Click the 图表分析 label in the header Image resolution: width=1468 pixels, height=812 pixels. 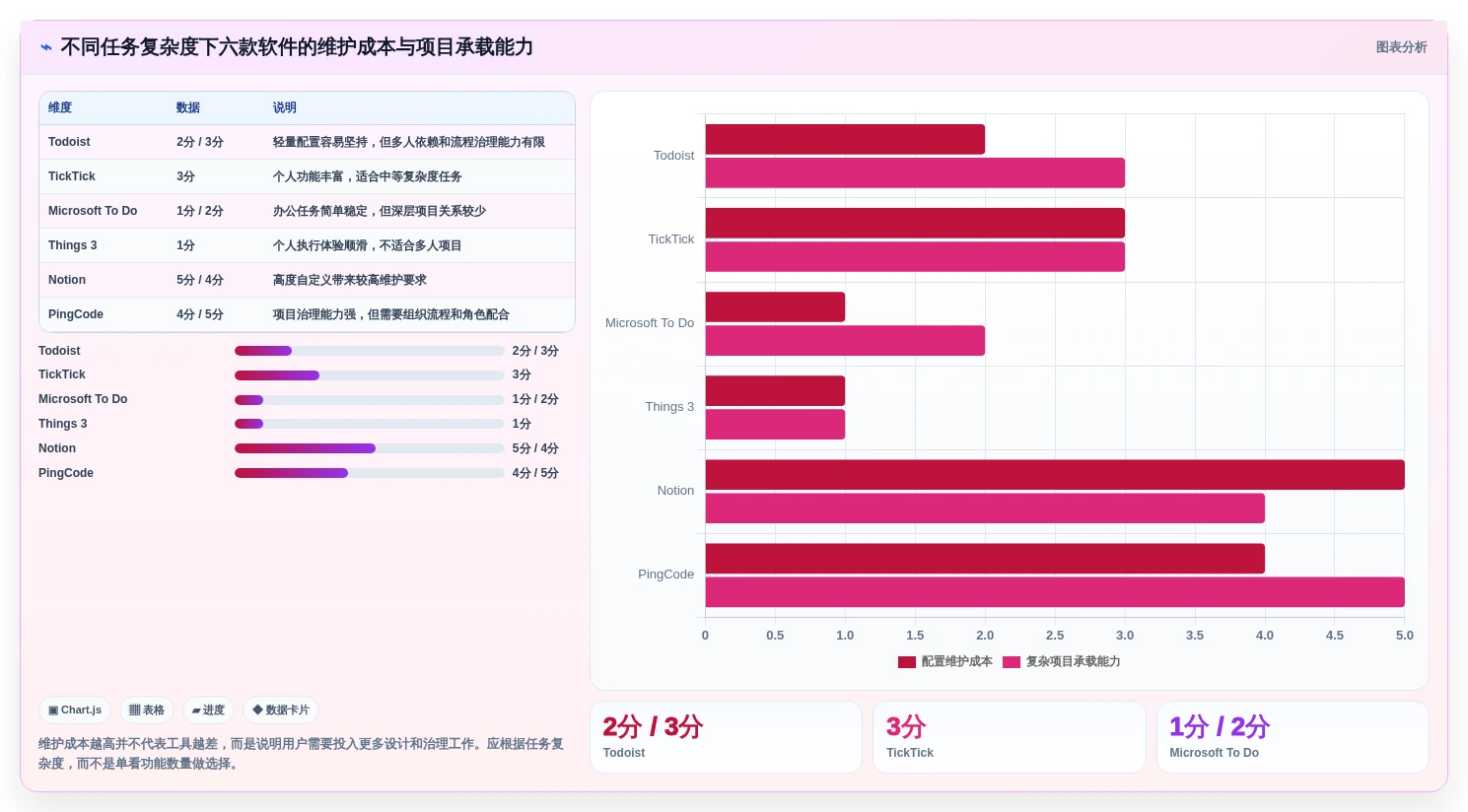click(x=1401, y=47)
